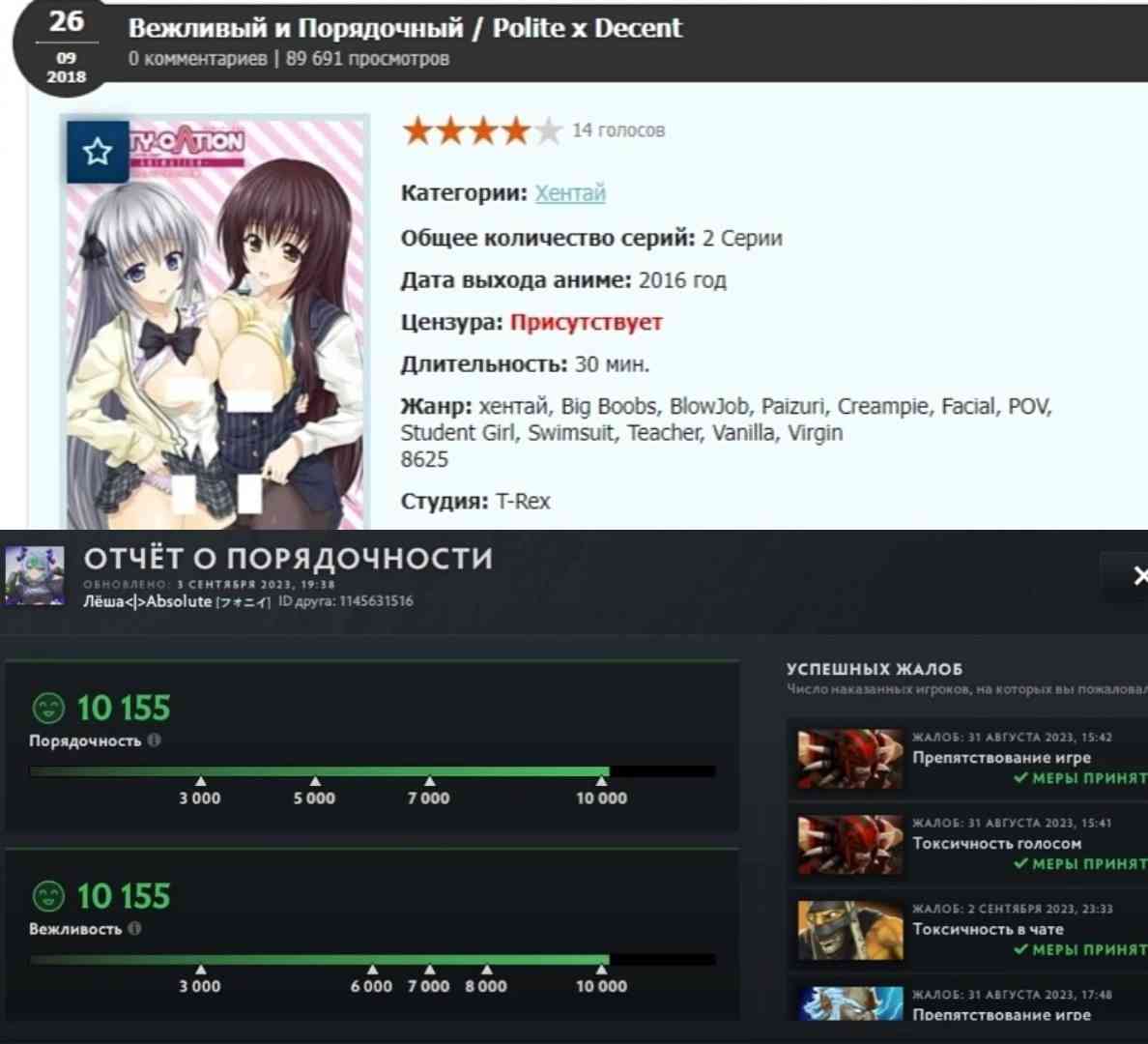The height and width of the screenshot is (1044, 1148).
Task: Open the Вежливый и Порядочный title link
Action: click(x=405, y=28)
